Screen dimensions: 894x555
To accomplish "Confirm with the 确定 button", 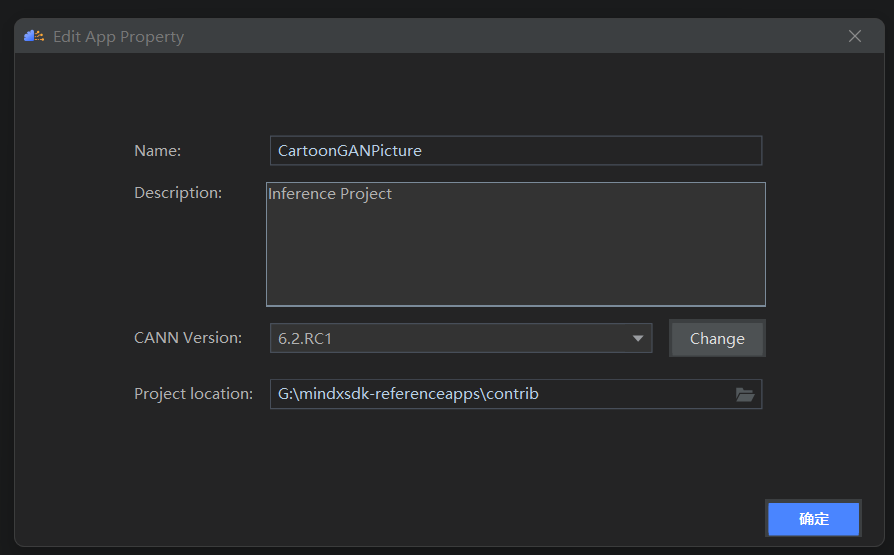I will tap(813, 519).
